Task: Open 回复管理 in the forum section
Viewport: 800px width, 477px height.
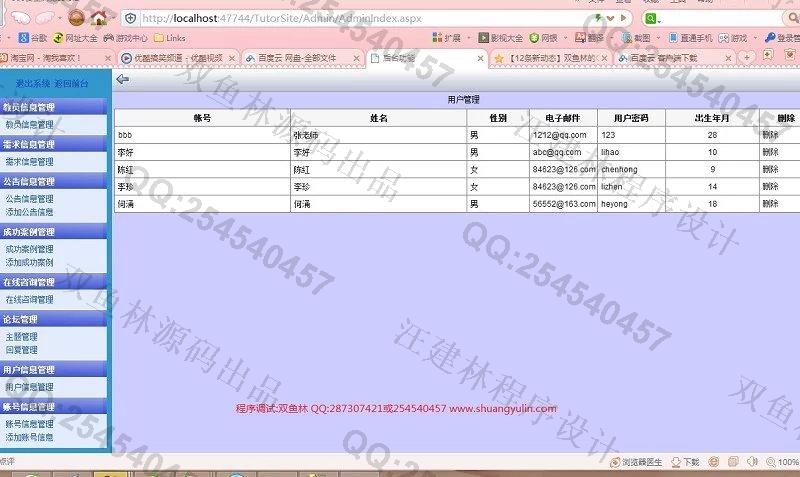Action: (21, 350)
